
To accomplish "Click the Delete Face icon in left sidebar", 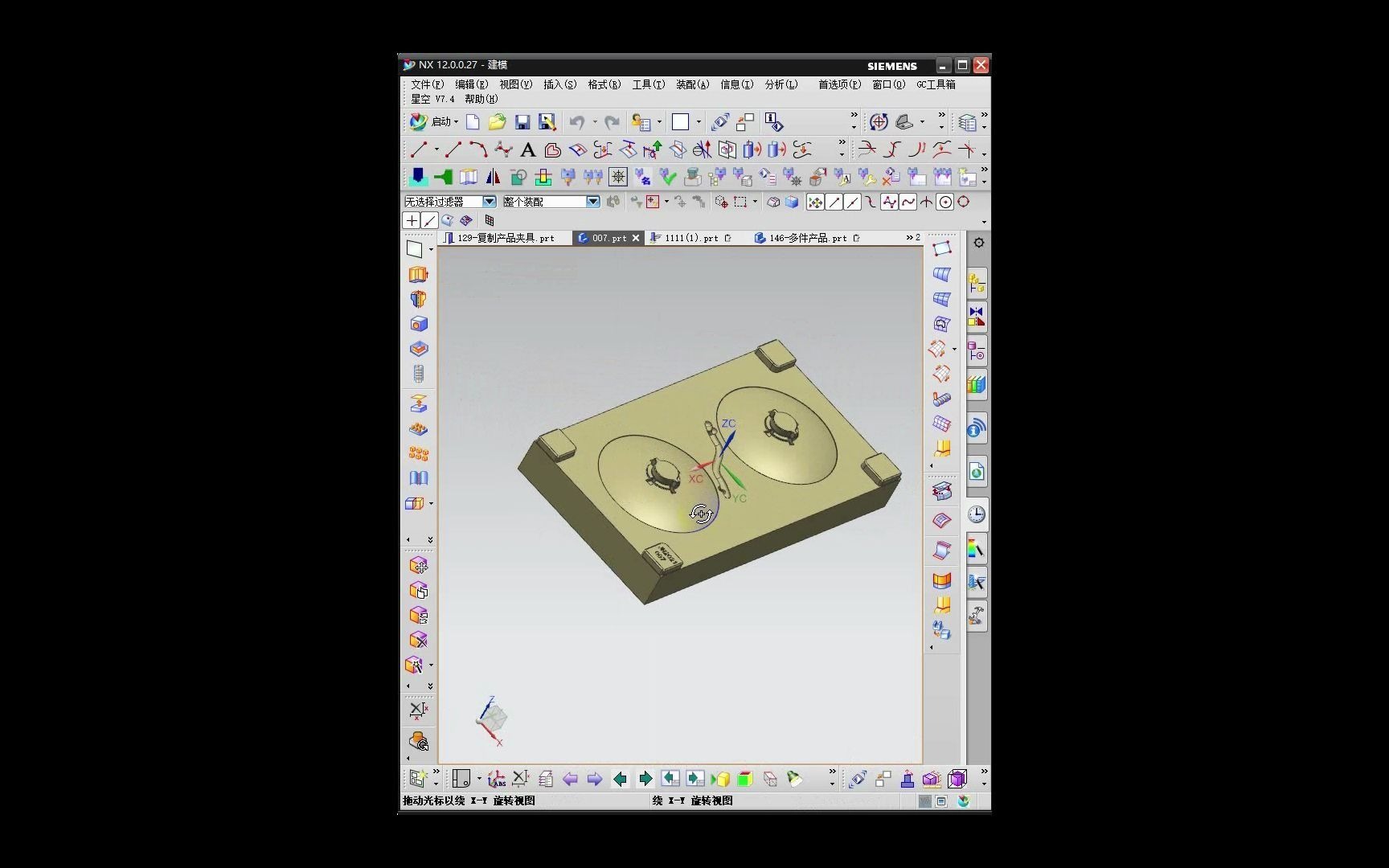I will 418,641.
